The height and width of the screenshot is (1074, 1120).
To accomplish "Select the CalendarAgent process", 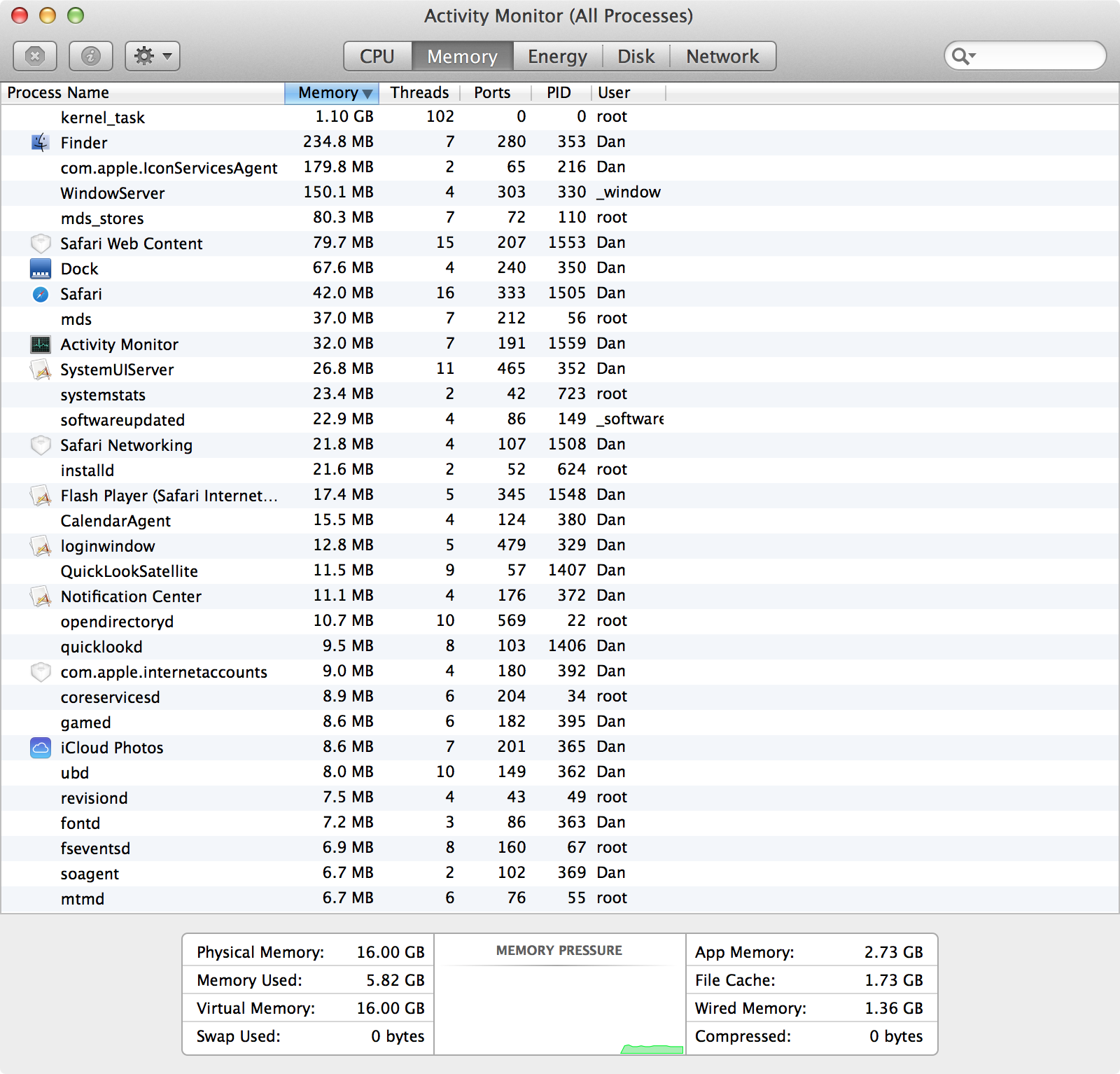I will coord(560,521).
